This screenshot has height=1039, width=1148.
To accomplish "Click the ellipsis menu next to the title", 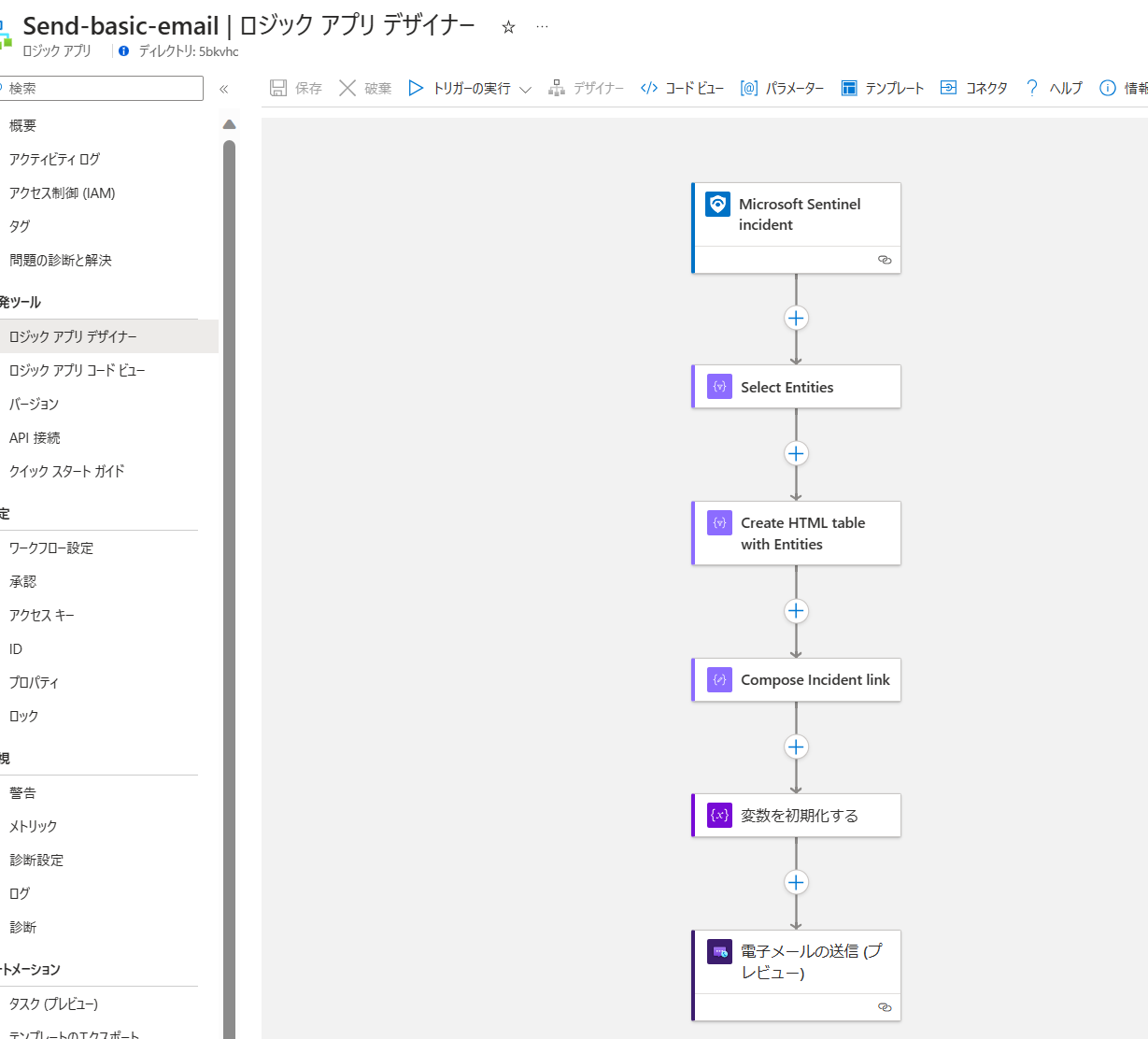I will (543, 27).
